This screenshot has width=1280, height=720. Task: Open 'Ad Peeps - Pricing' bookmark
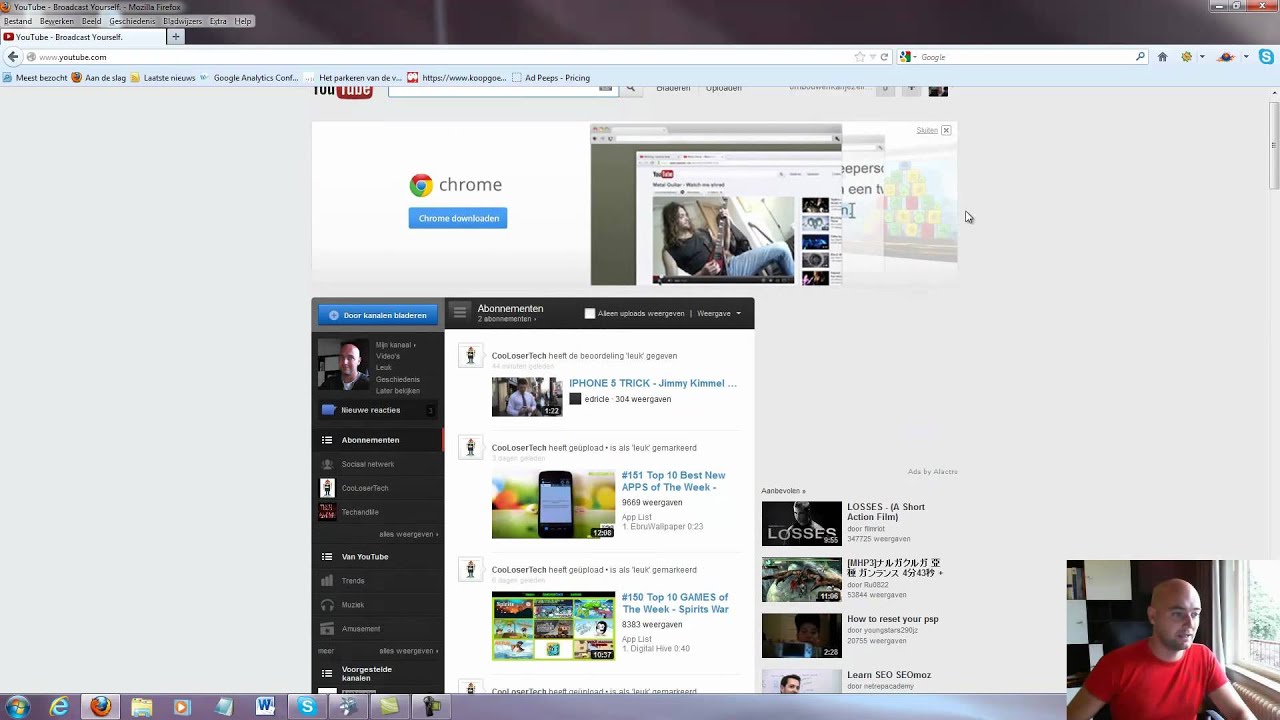point(550,78)
